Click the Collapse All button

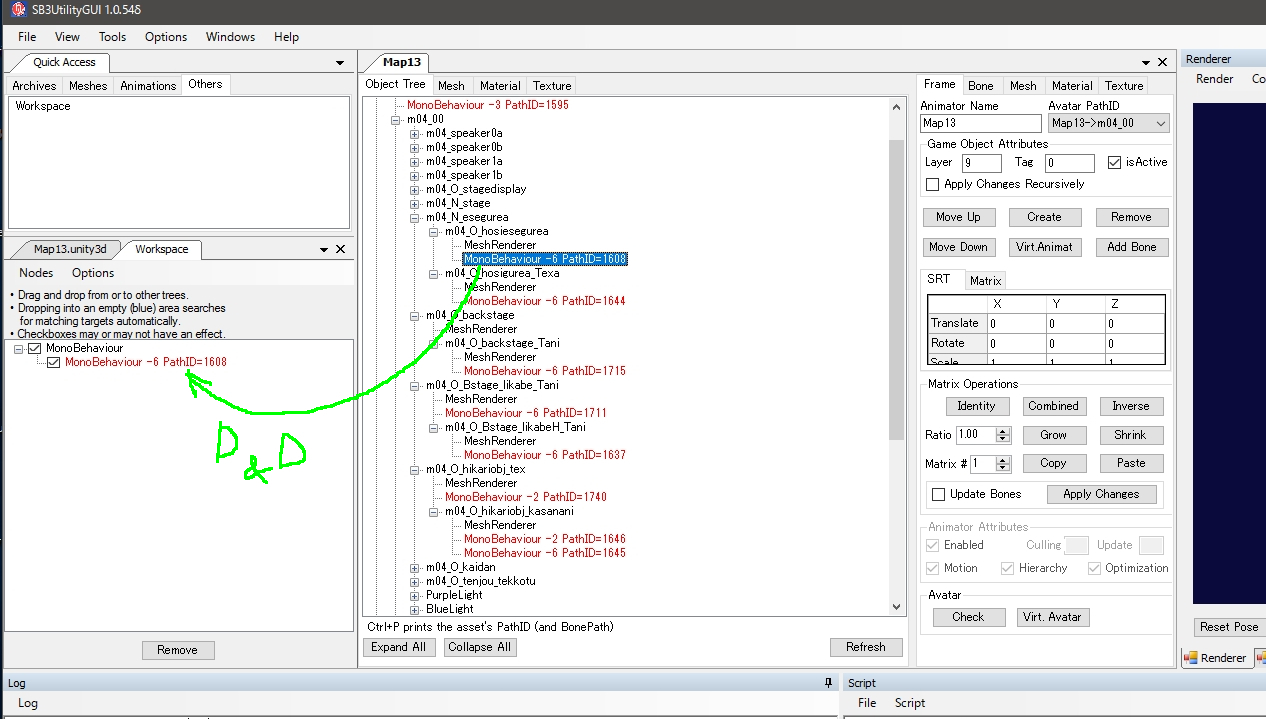tap(480, 647)
